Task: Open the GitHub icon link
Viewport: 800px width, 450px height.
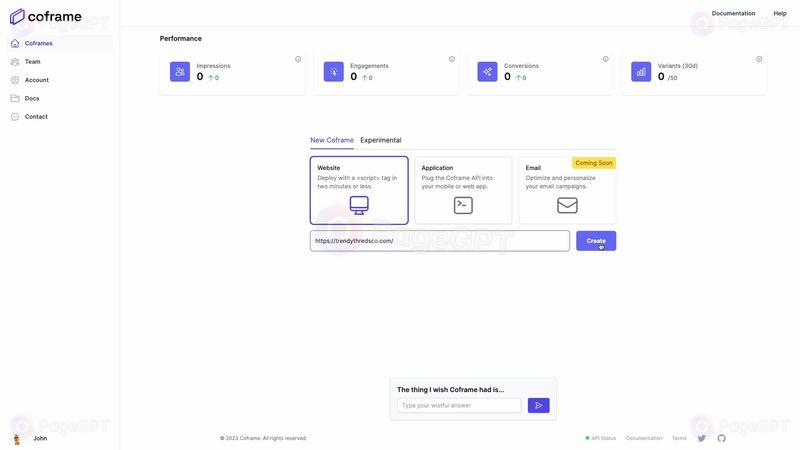Action: pos(721,438)
